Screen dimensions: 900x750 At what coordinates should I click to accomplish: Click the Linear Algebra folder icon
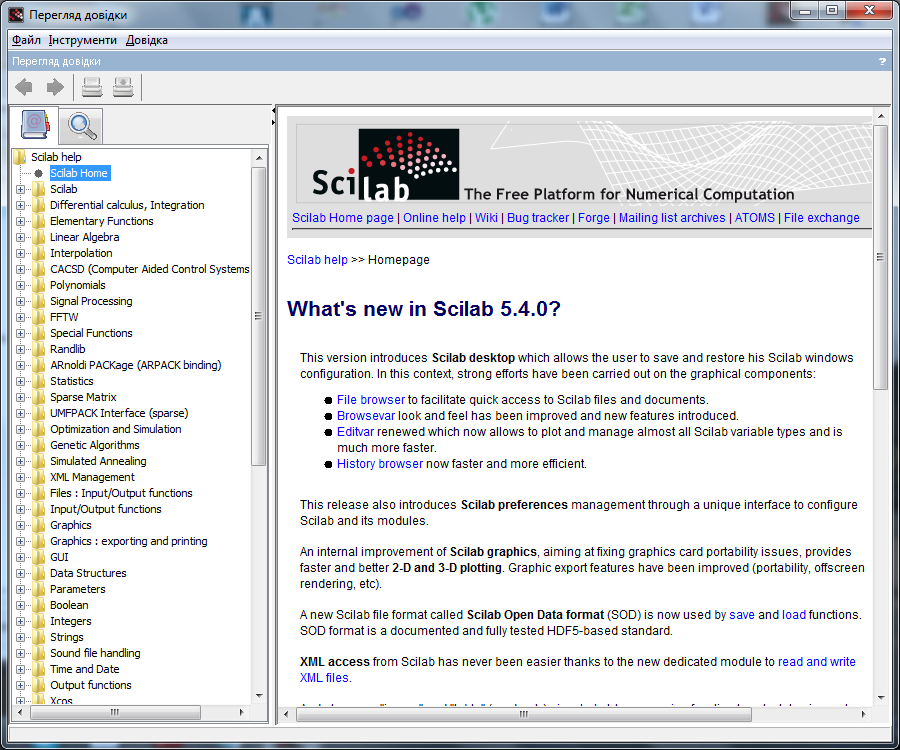(39, 237)
